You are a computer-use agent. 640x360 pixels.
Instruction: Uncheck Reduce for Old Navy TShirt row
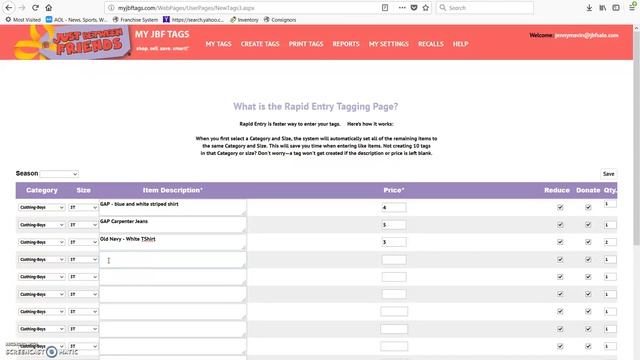click(x=560, y=242)
